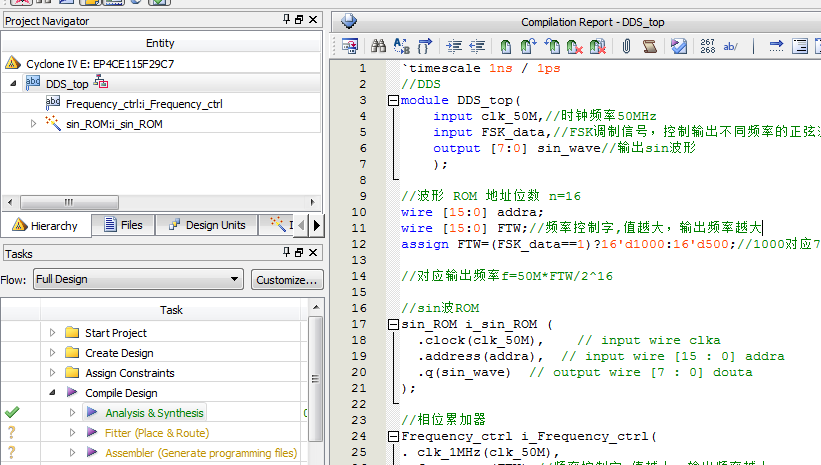
Task: Click the Tasks list vertical scrollbar thumb
Action: point(315,379)
